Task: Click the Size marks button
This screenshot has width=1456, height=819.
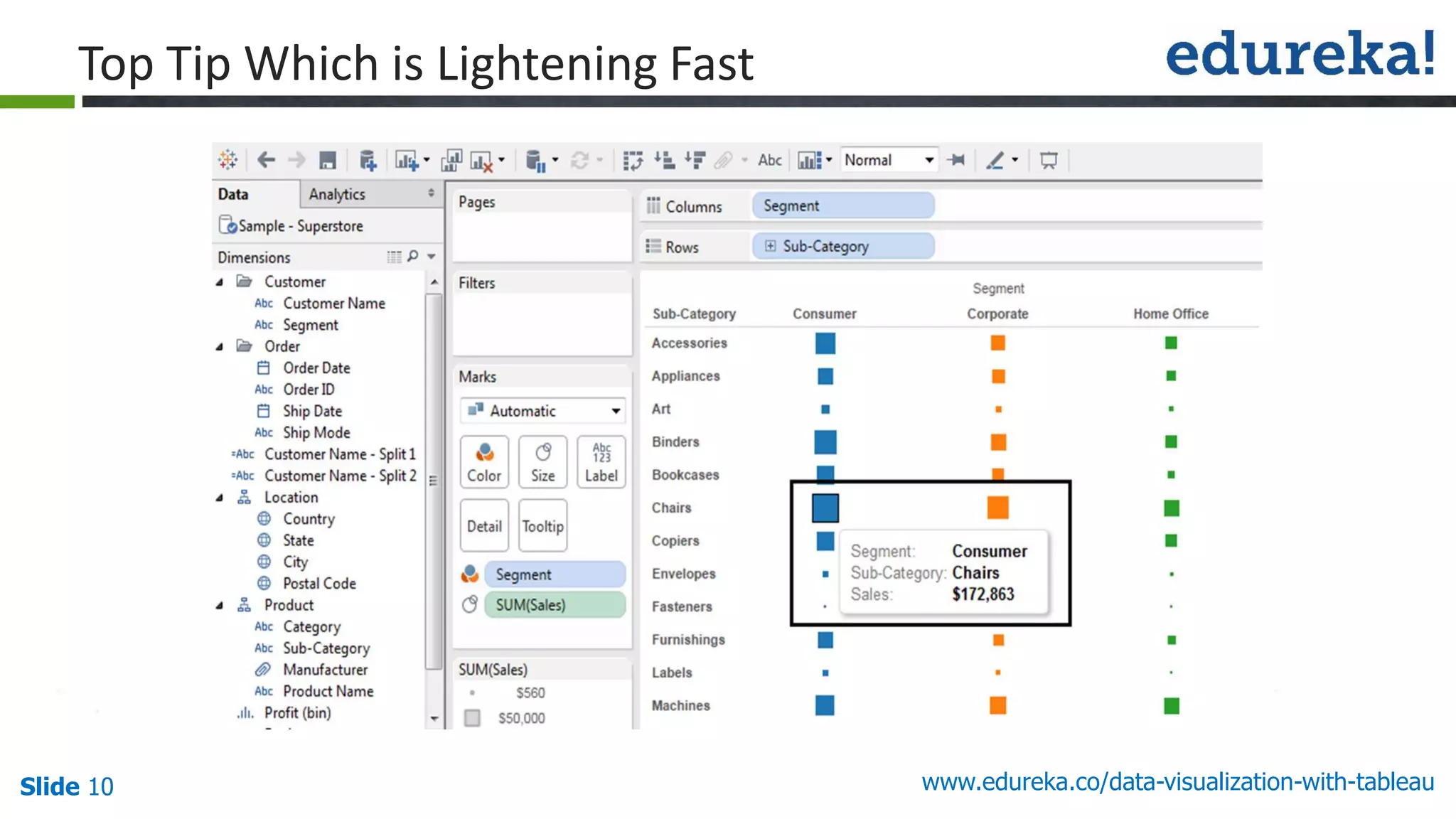Action: point(543,461)
